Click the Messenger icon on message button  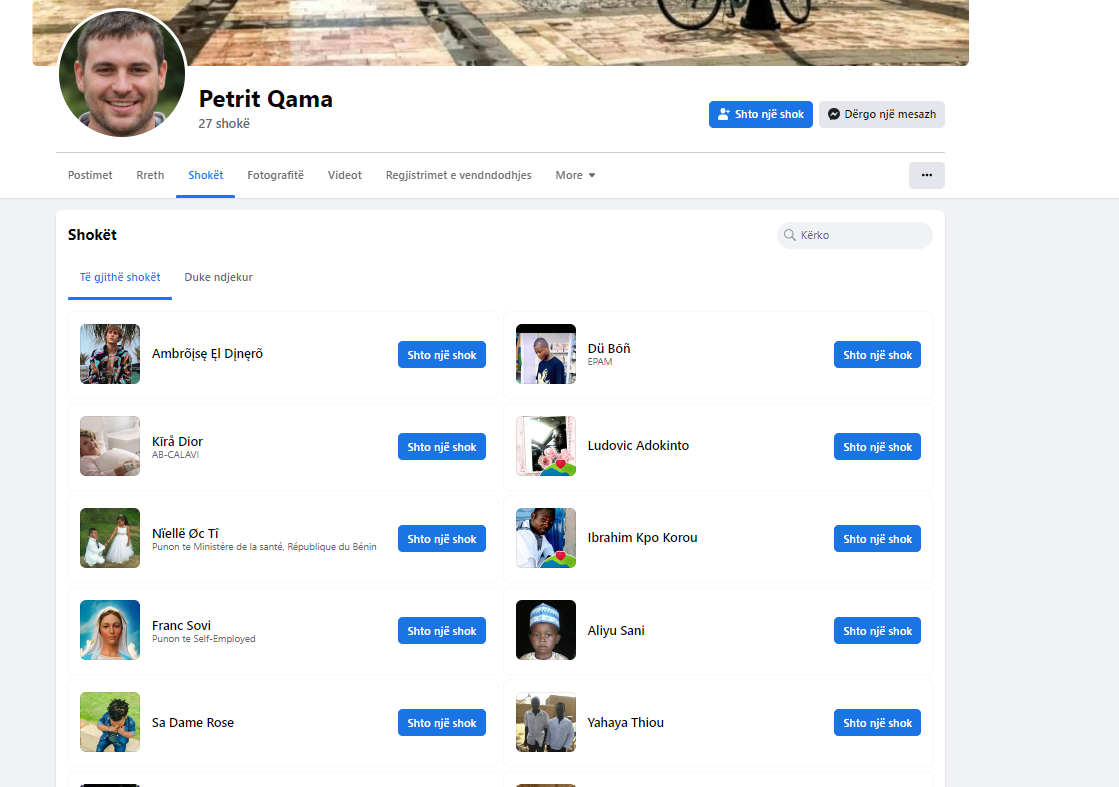pyautogui.click(x=833, y=115)
